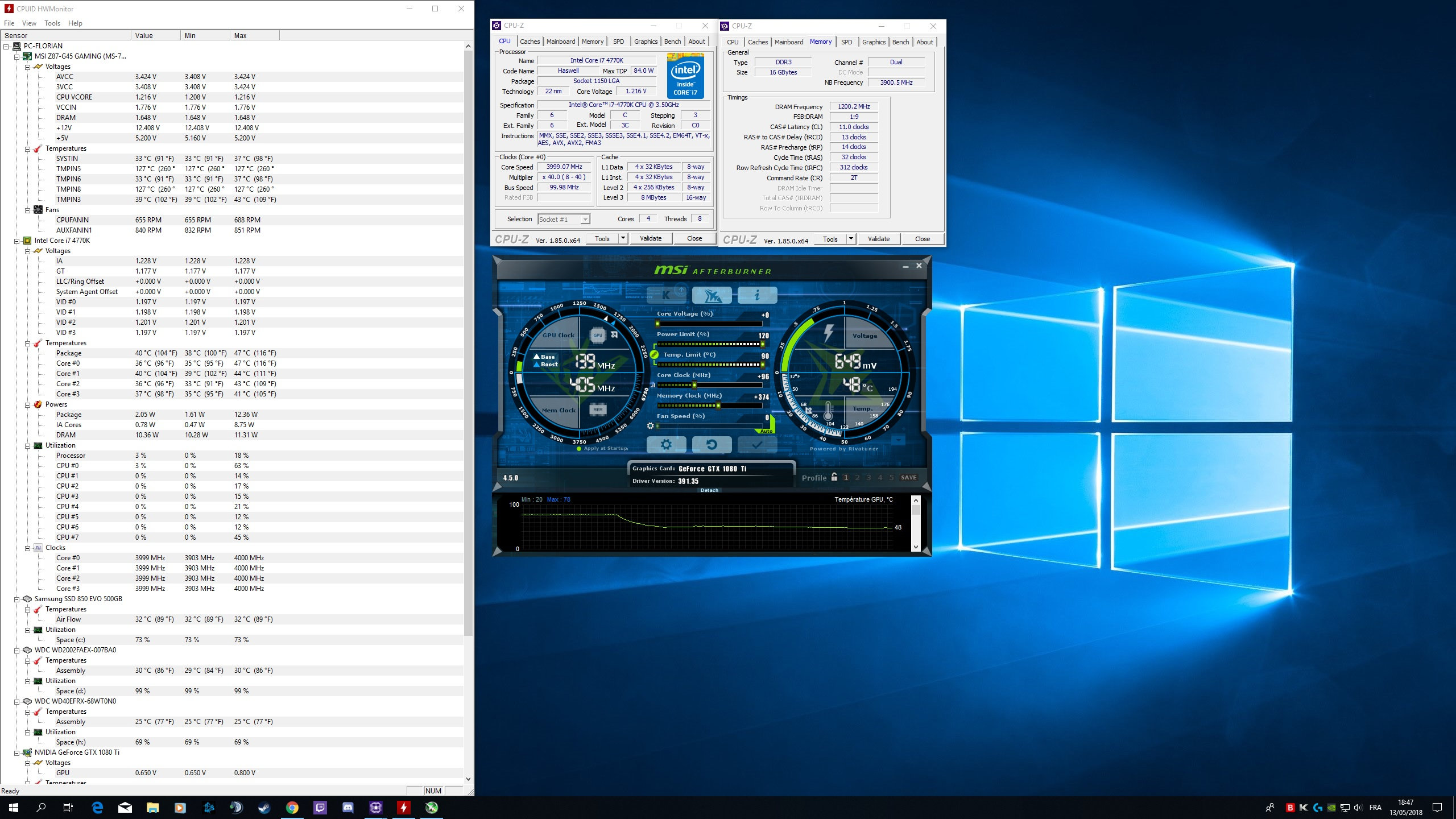Open HWMonitor Tools menu
The height and width of the screenshot is (819, 1456).
pos(52,23)
